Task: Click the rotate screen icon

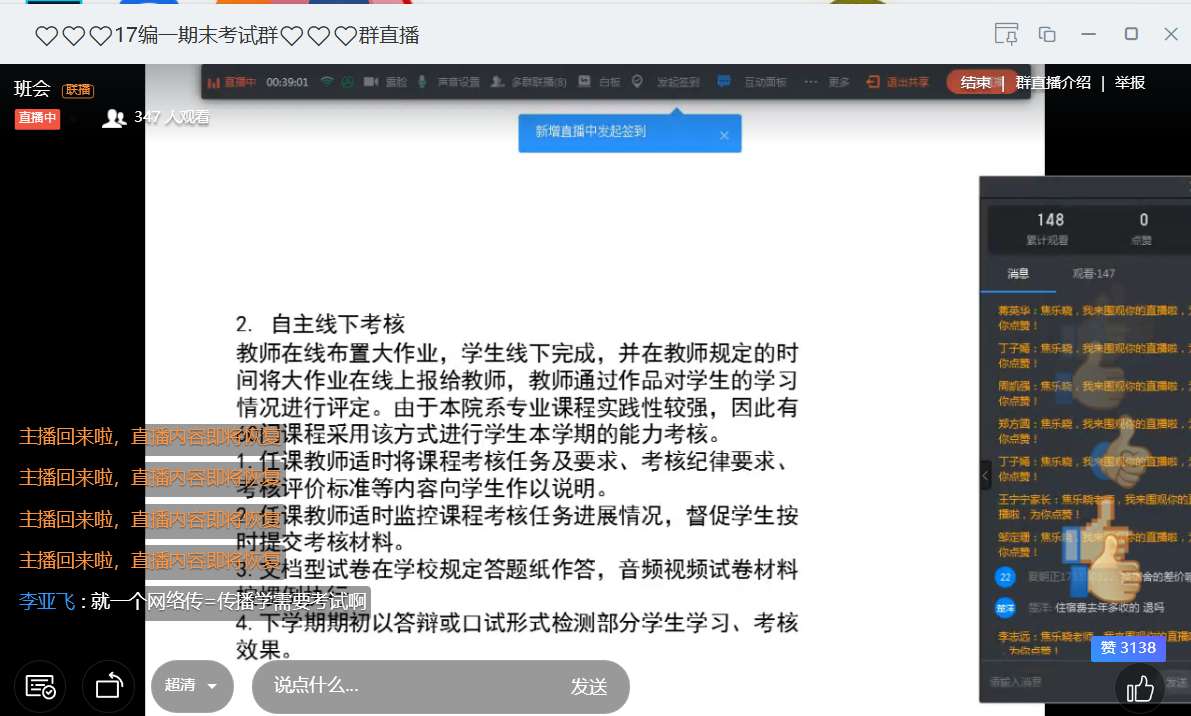Action: point(108,687)
